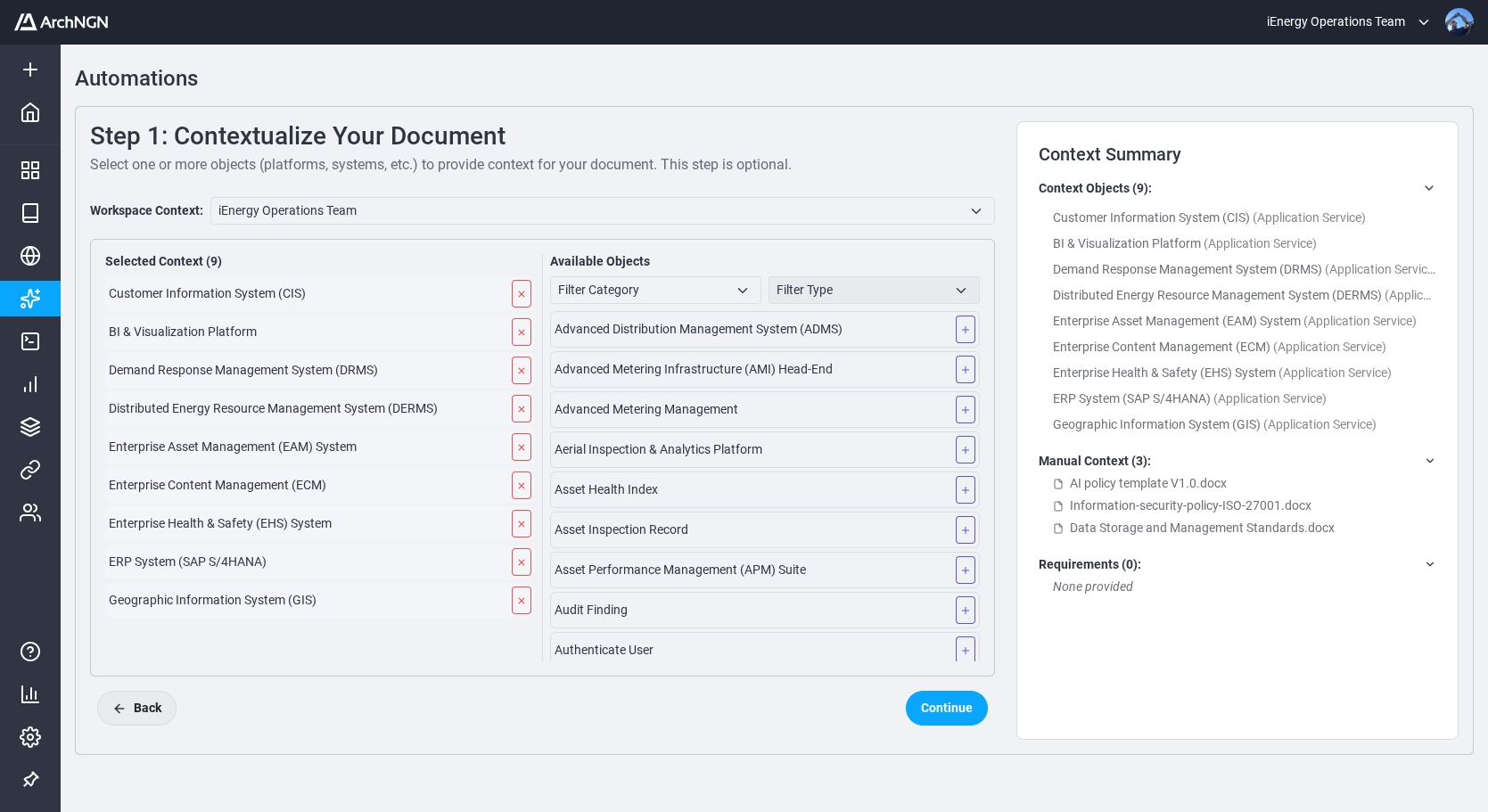
Task: Select the Automations sparkle icon
Action: [30, 299]
